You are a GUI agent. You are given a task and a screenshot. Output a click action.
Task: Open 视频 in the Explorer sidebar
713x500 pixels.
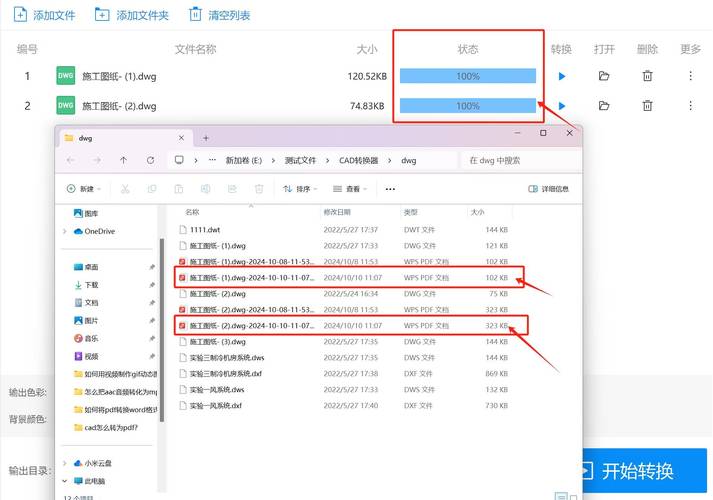pos(86,356)
